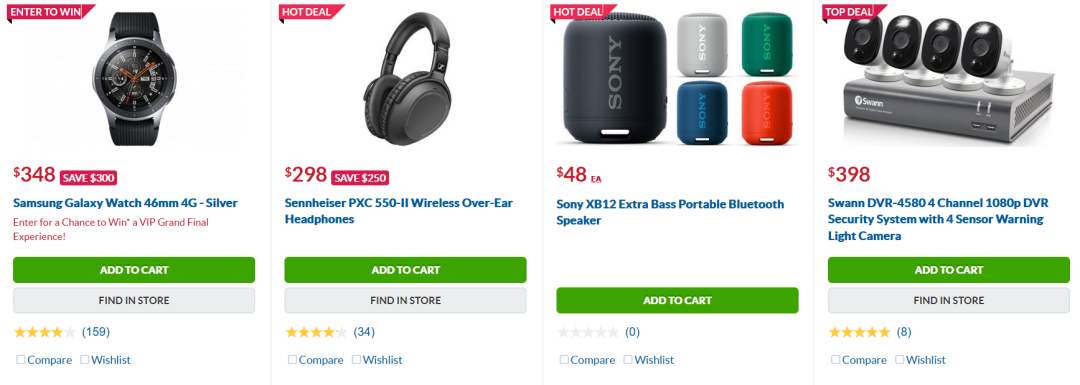Open star rating for Swann DVR-4580
The width and height of the screenshot is (1080, 385).
(859, 332)
